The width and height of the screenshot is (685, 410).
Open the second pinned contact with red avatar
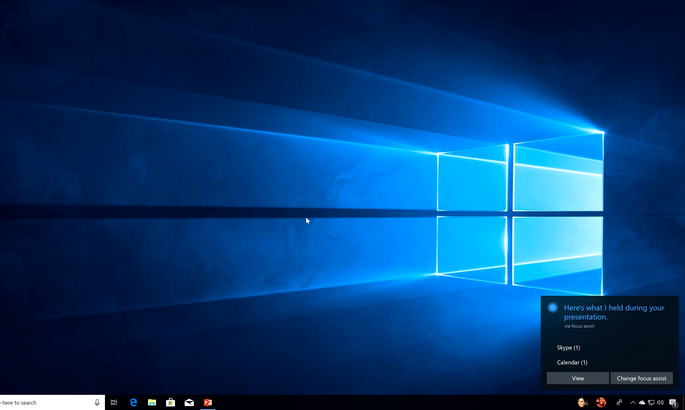tap(601, 403)
